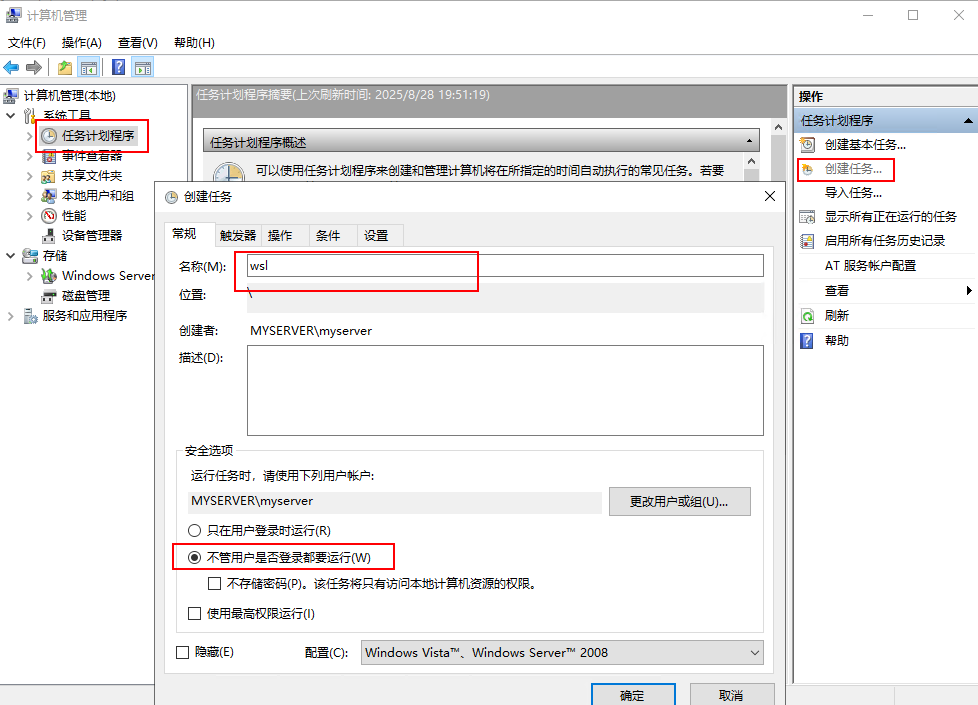
Task: Open 磁盘管理 icon in the tree
Action: [49, 296]
